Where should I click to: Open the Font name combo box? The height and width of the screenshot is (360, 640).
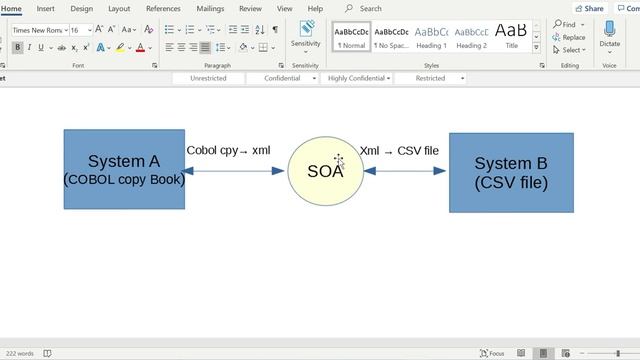pyautogui.click(x=40, y=30)
